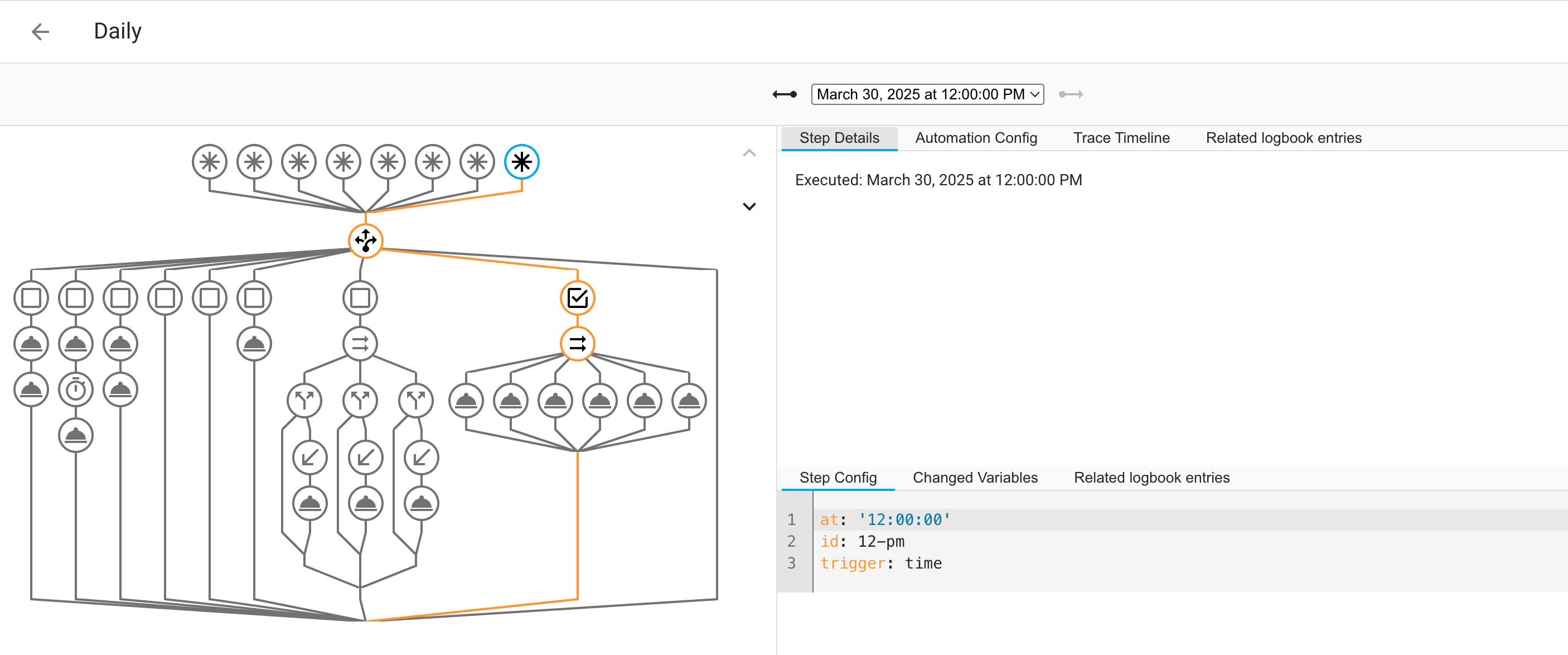Viewport: 1568px width, 655px height.
Task: Open the lower Related logbook entries tab
Action: coord(1151,478)
